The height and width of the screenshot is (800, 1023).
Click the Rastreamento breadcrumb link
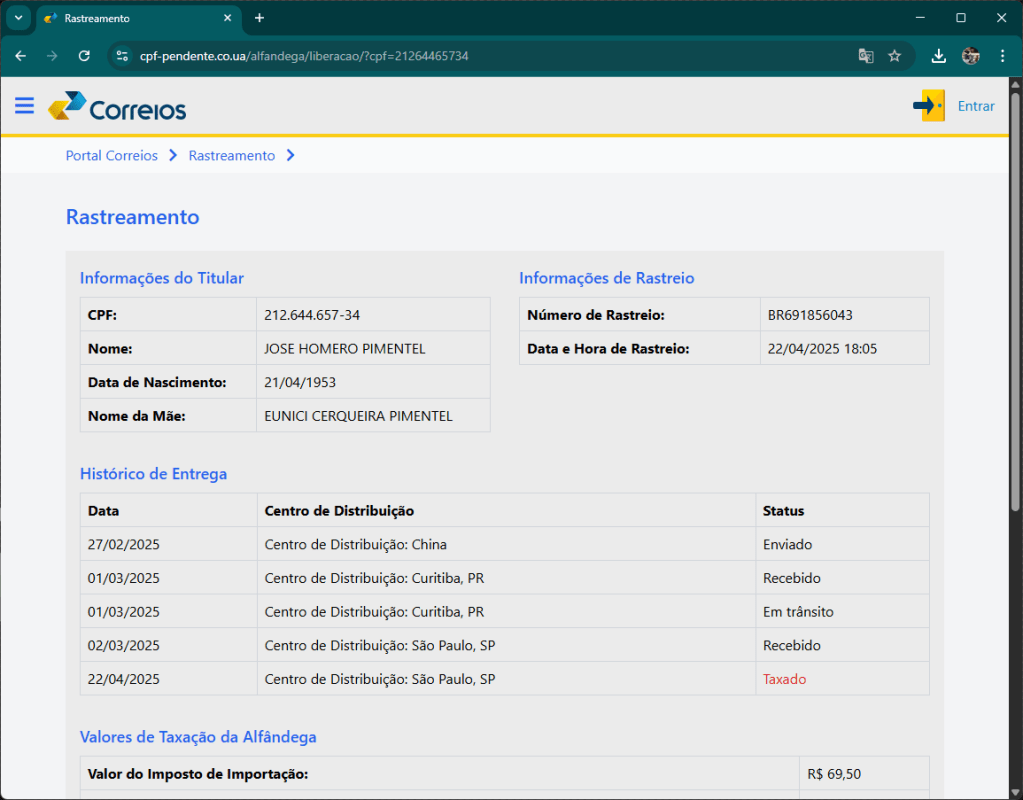coord(231,155)
